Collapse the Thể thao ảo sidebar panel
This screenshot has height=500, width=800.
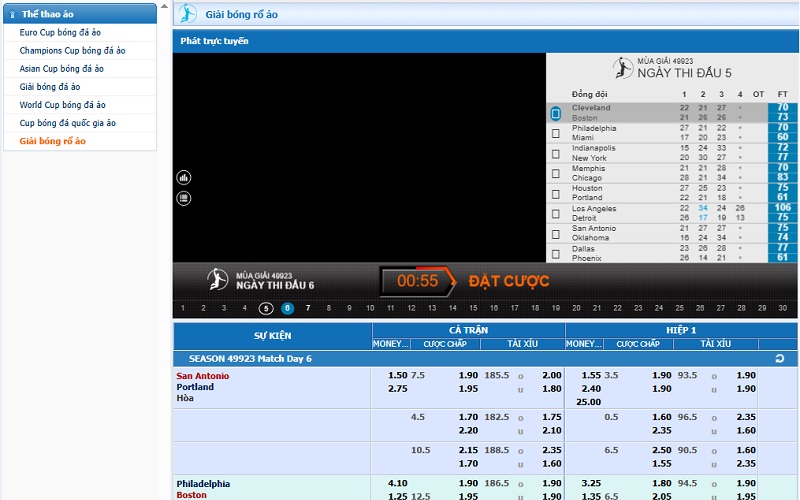tap(12, 14)
